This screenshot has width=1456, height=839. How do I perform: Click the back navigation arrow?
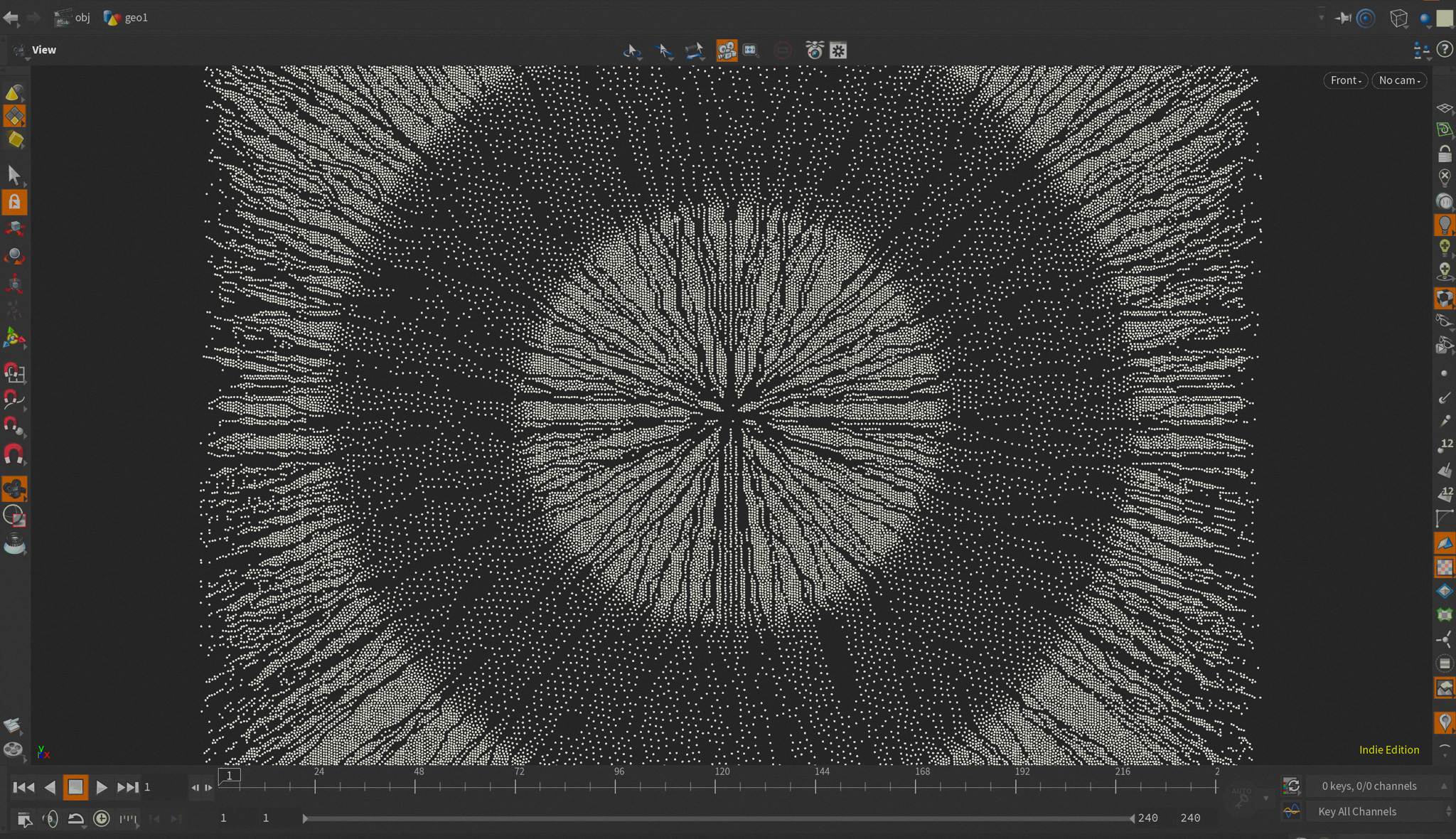(x=11, y=18)
